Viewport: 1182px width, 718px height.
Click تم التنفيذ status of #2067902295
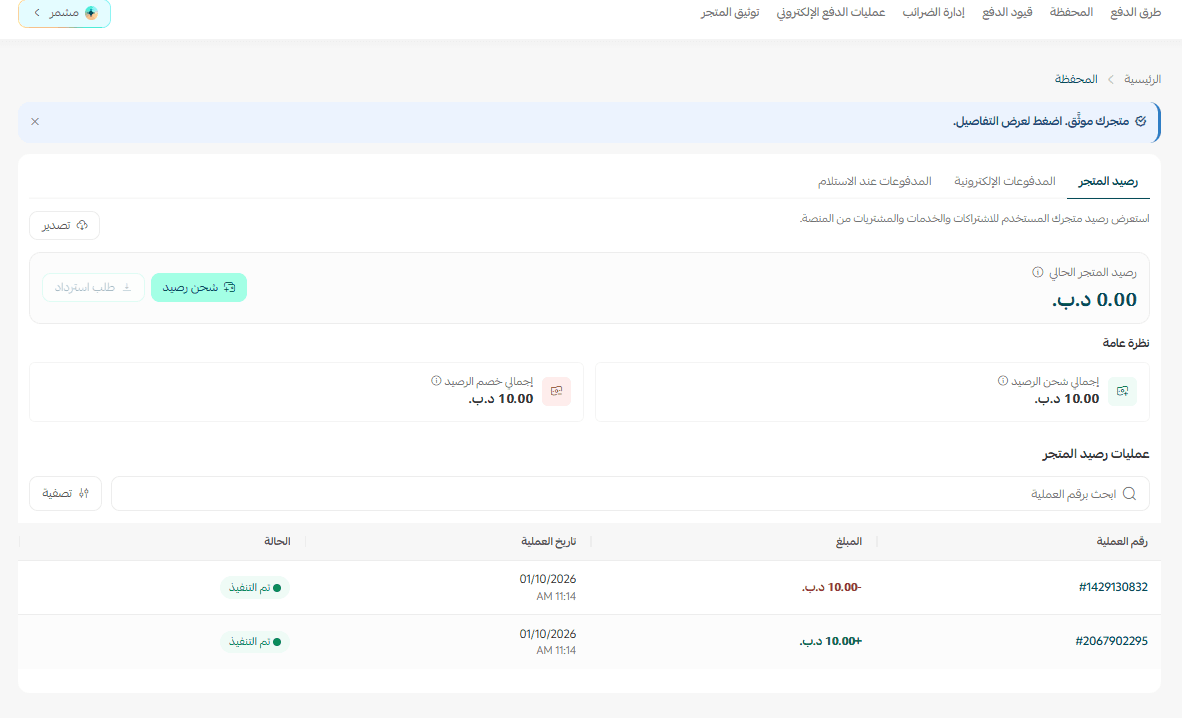255,642
